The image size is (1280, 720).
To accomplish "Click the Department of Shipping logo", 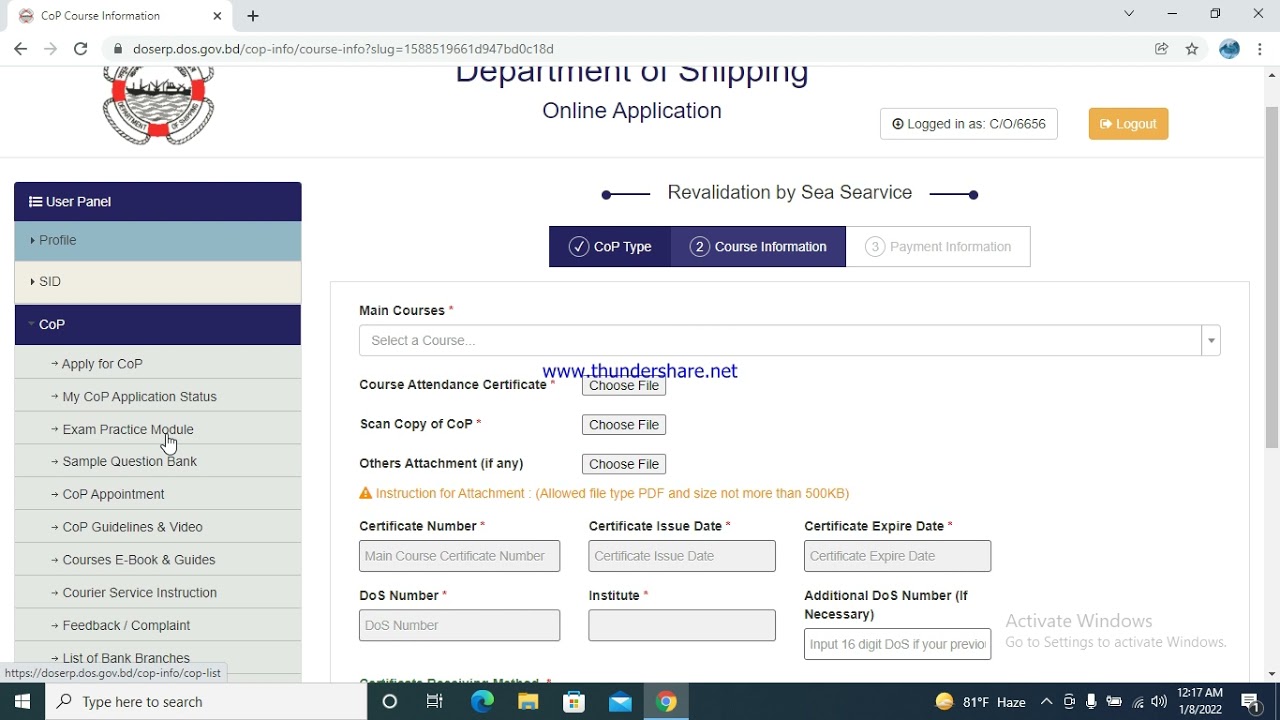I will click(x=158, y=105).
